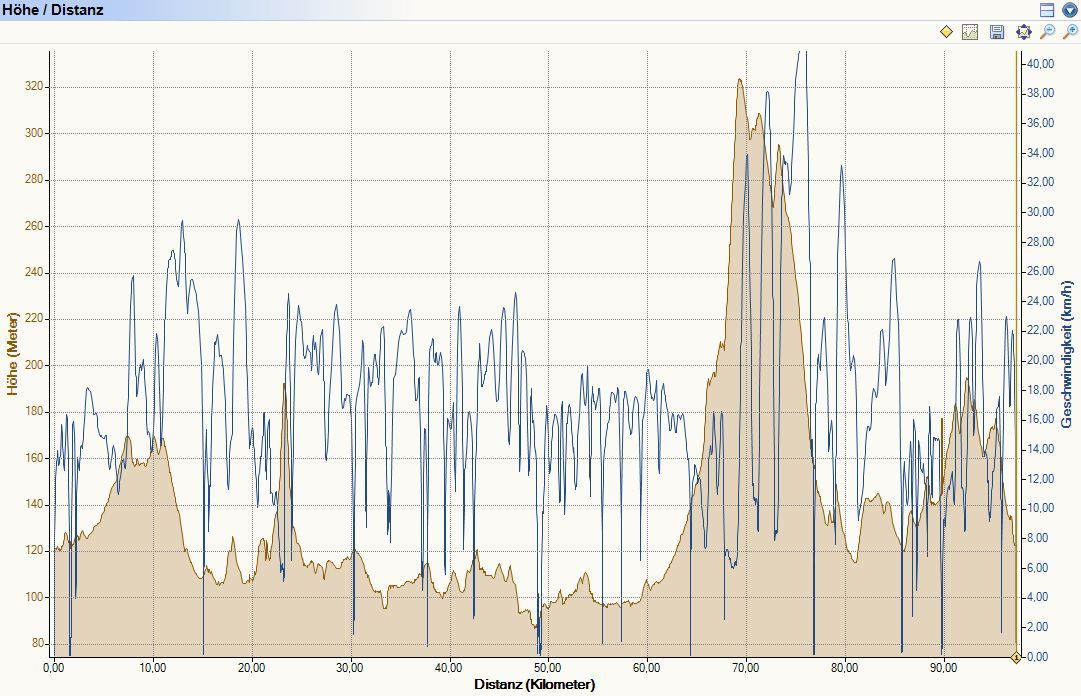Click the elevation spike near 23 km

point(284,384)
